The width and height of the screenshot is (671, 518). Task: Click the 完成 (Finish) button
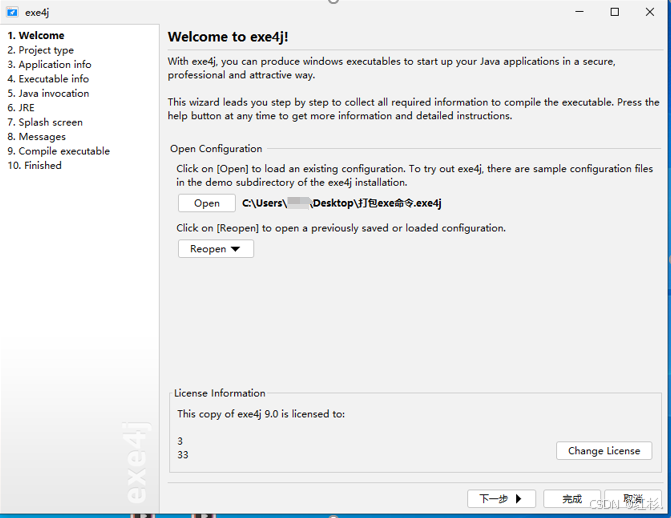coord(572,499)
